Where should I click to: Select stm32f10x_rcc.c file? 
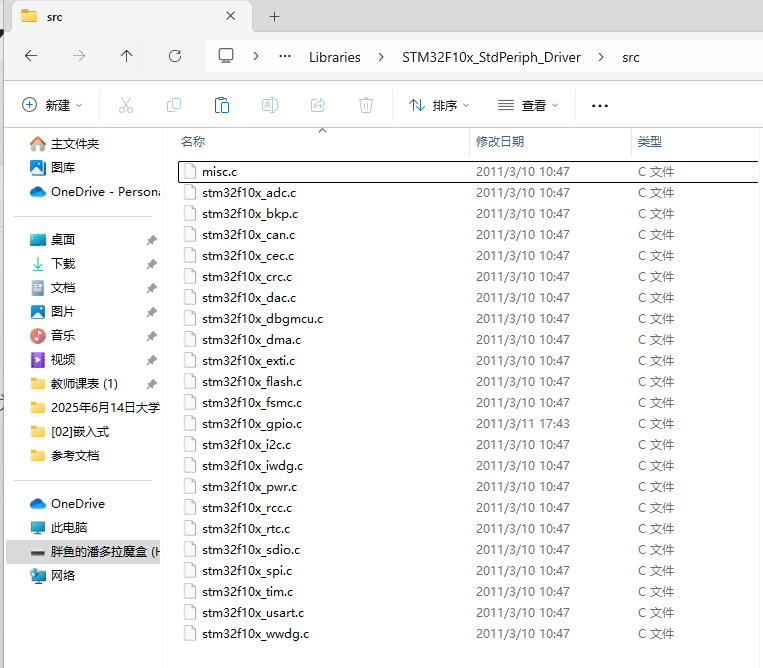(468, 507)
